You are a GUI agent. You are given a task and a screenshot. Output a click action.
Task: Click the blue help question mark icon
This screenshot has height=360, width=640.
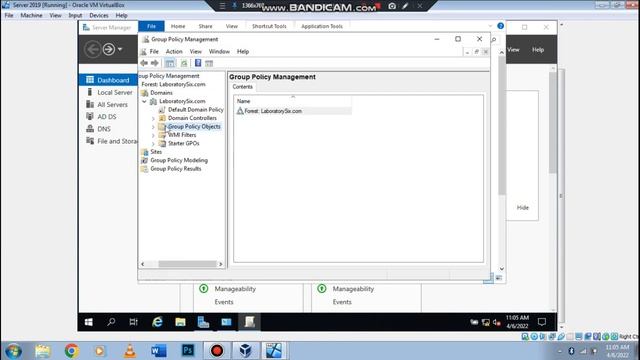click(x=500, y=26)
